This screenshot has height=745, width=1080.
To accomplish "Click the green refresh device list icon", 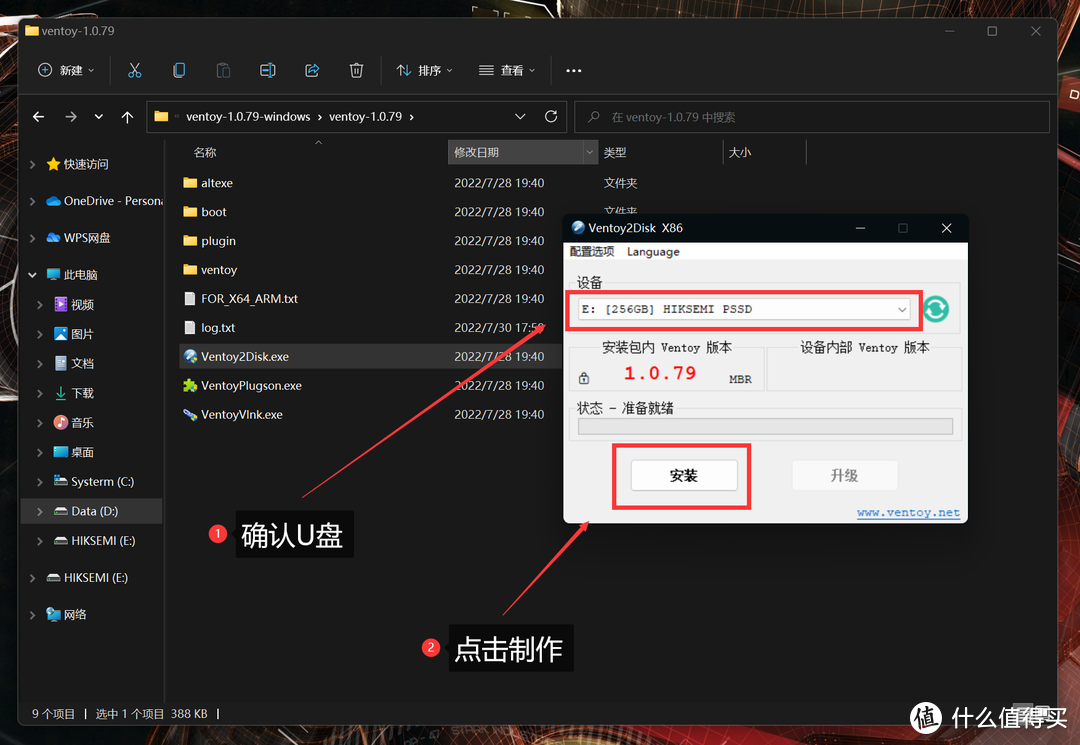I will point(935,310).
